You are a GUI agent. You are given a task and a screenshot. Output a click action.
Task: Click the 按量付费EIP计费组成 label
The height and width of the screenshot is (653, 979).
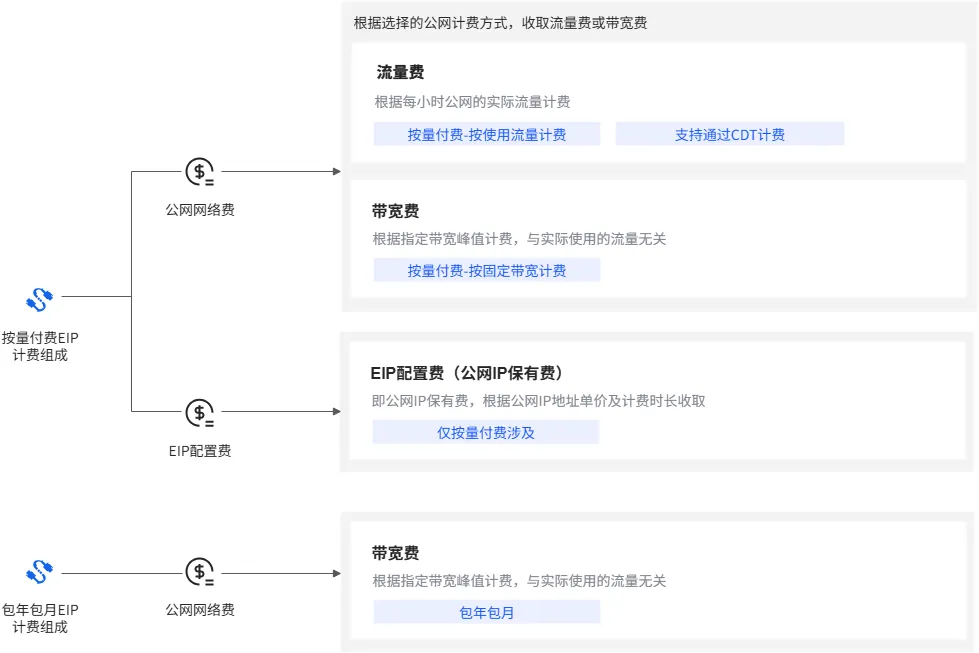tap(40, 346)
